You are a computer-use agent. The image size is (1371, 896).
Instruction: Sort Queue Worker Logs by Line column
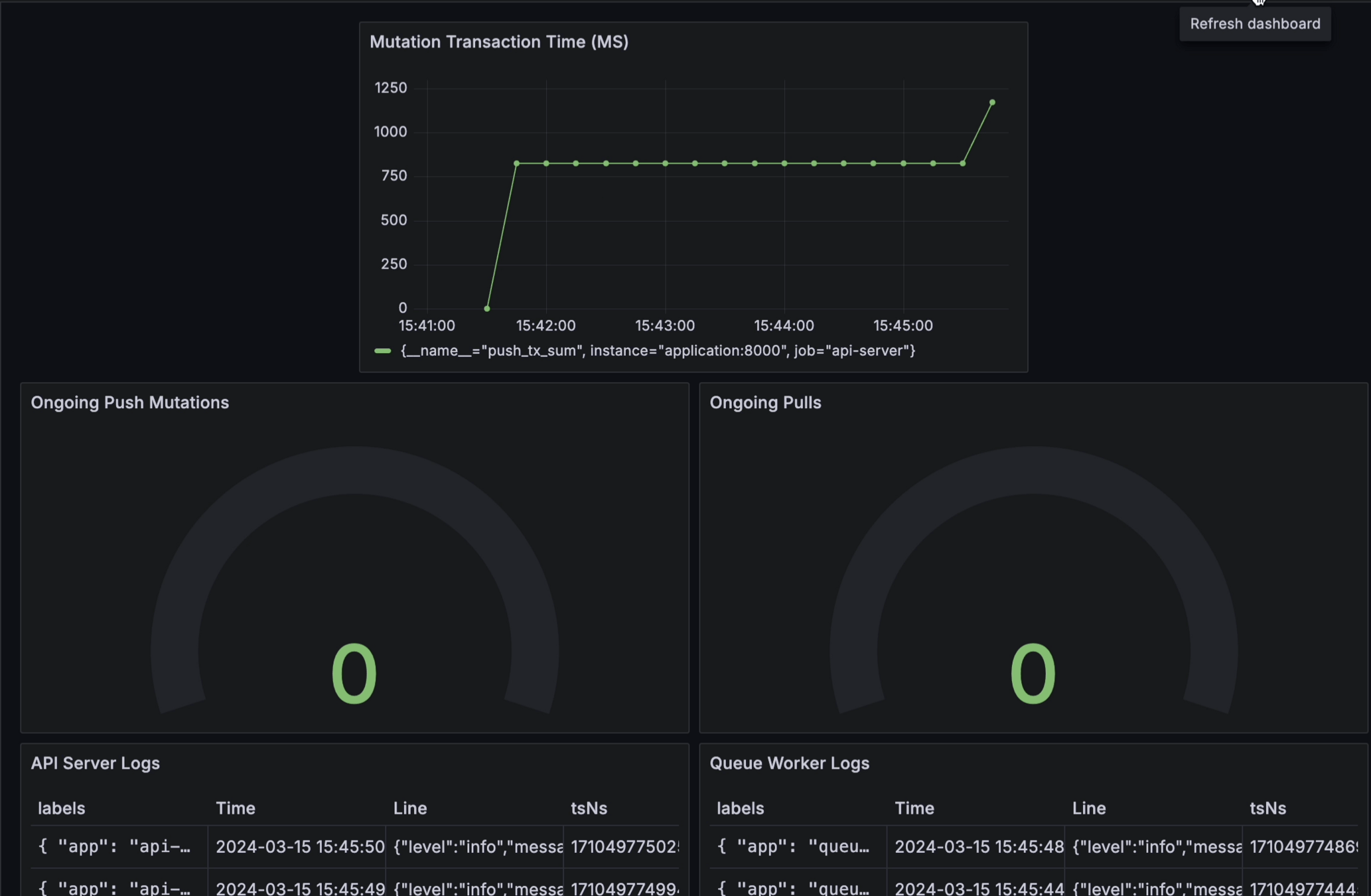tap(1088, 808)
